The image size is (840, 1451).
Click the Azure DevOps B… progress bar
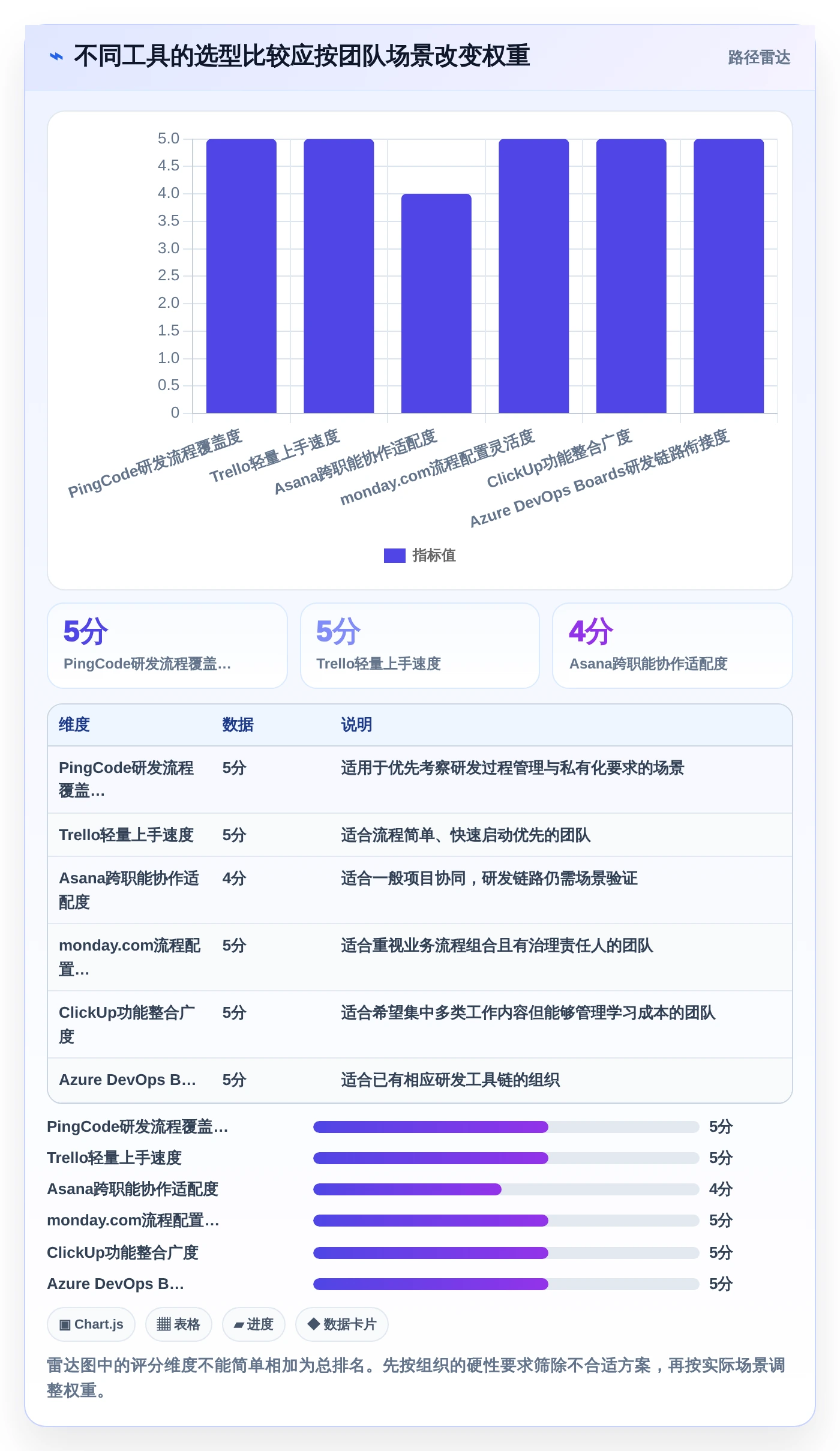click(506, 1284)
